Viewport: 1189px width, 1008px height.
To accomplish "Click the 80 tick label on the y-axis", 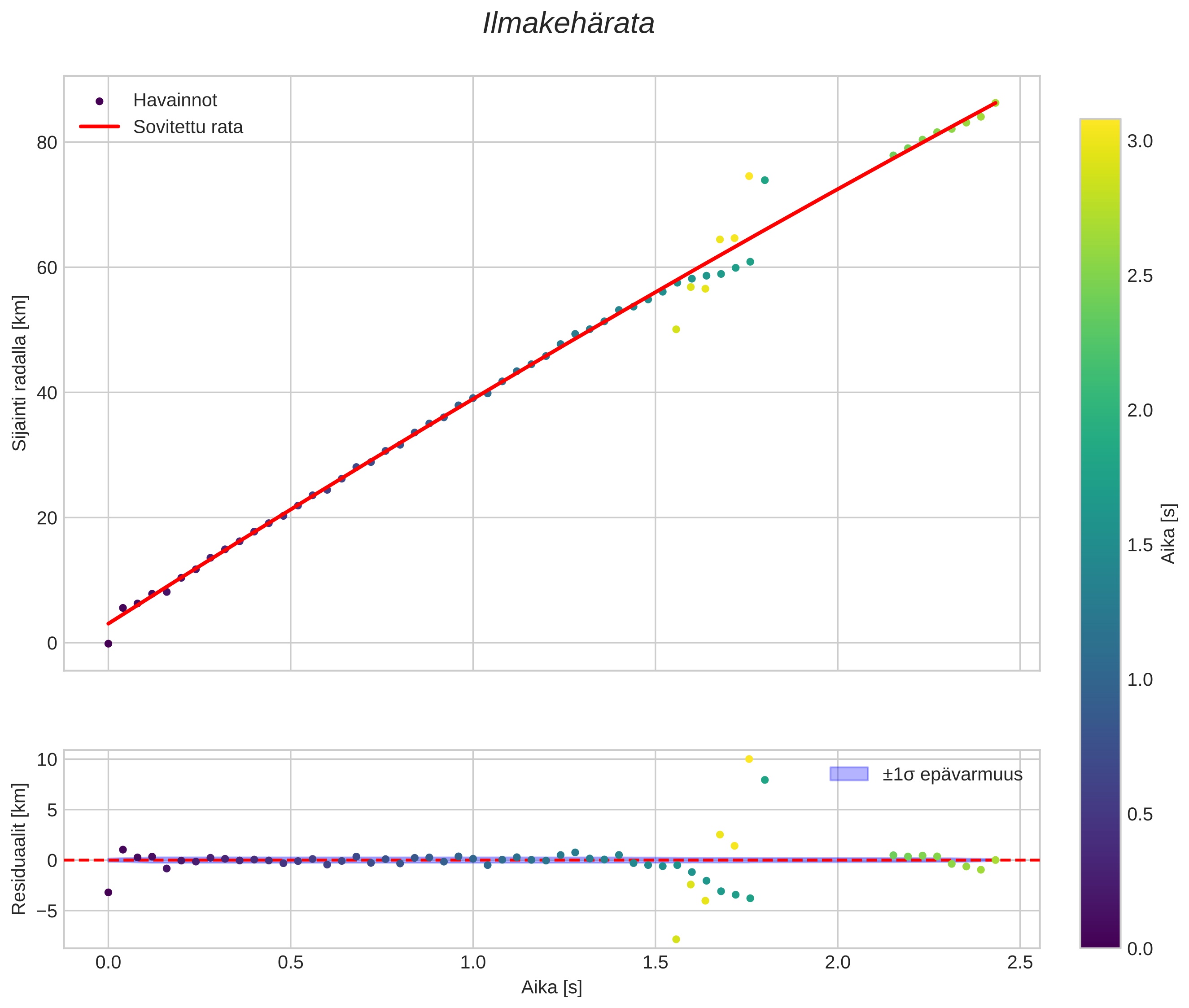I will [47, 142].
